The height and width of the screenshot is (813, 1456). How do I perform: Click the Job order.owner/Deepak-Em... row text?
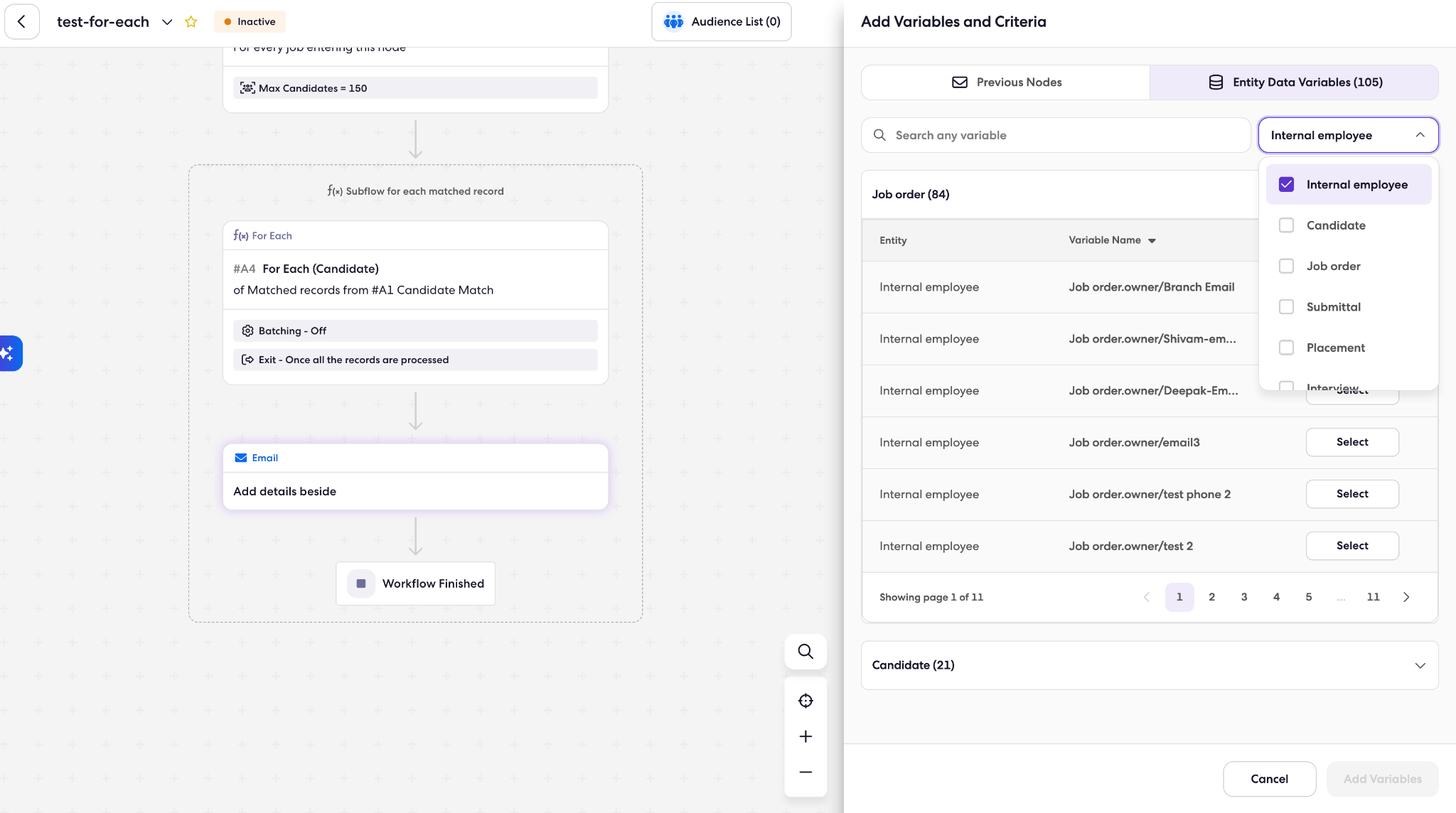pyautogui.click(x=1153, y=391)
